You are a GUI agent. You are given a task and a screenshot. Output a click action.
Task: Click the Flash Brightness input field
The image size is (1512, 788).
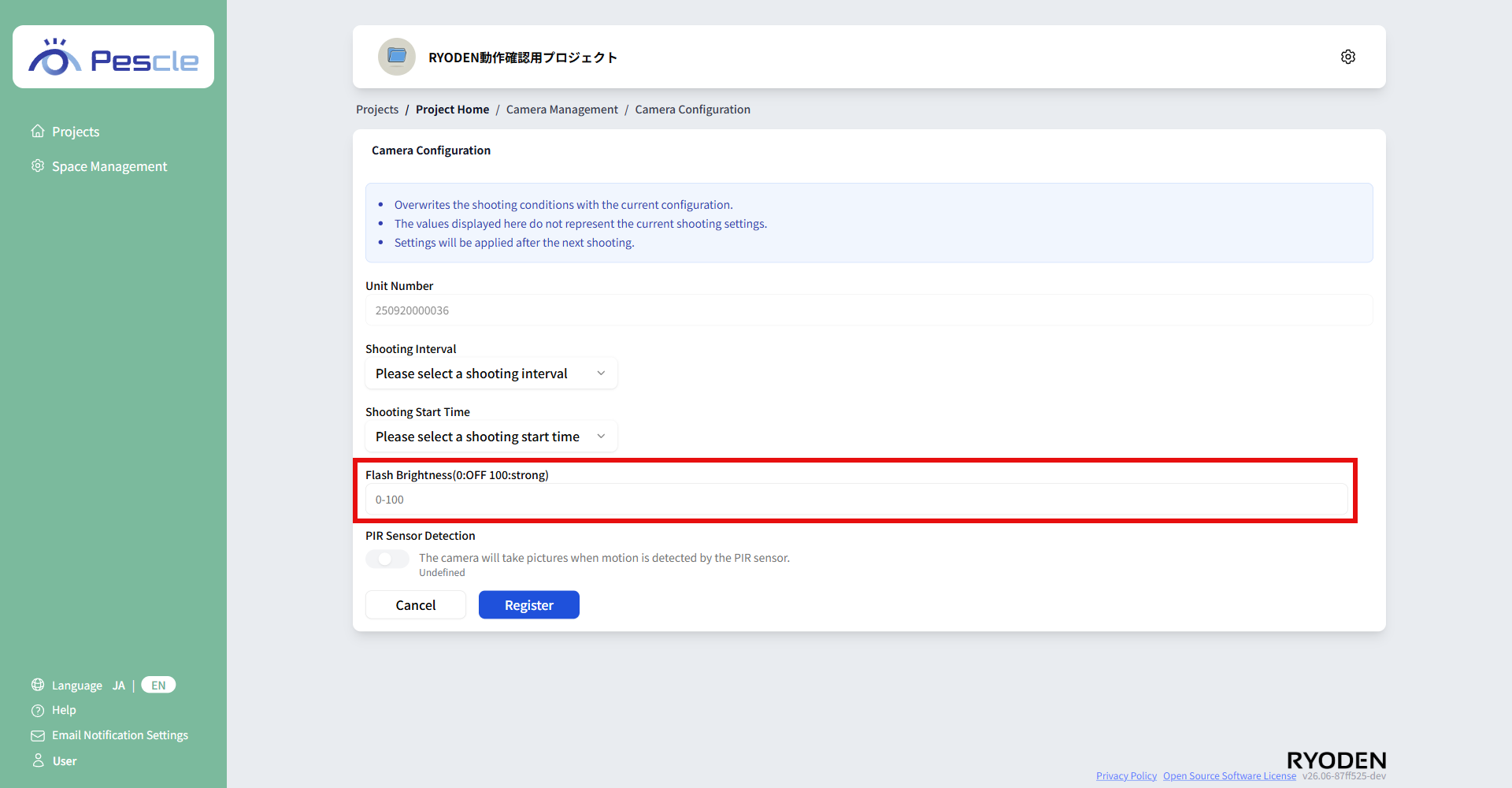856,500
